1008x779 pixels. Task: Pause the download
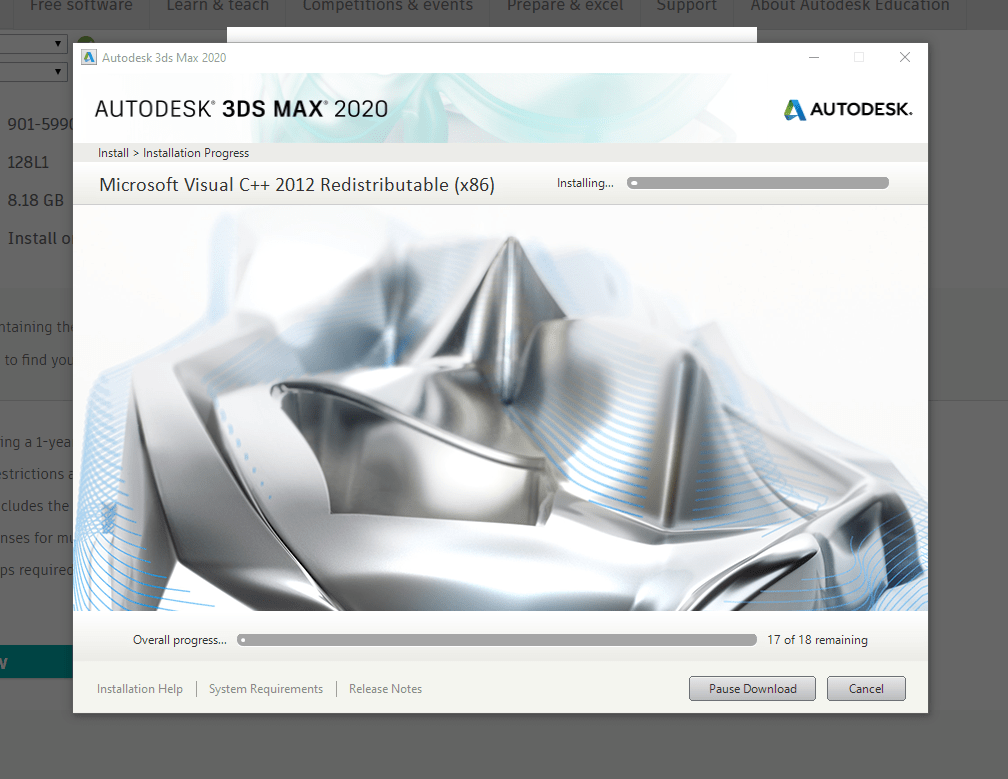pos(752,688)
